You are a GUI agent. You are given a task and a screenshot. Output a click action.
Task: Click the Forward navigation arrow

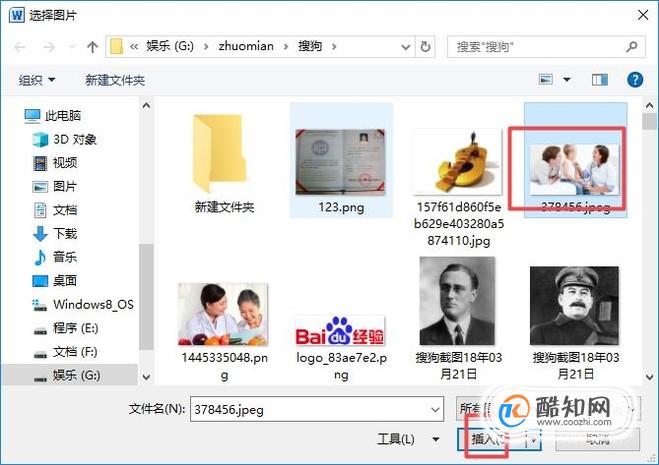click(x=49, y=47)
